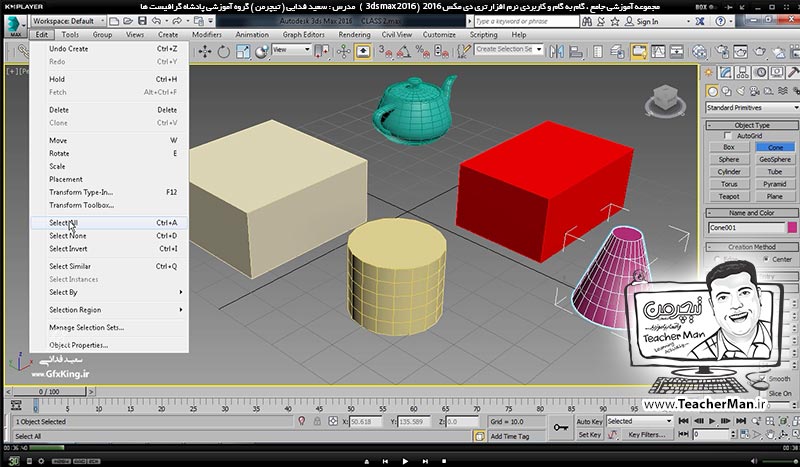800x467 pixels.
Task: Click the Select and Place tool icon
Action: pyautogui.click(x=261, y=52)
